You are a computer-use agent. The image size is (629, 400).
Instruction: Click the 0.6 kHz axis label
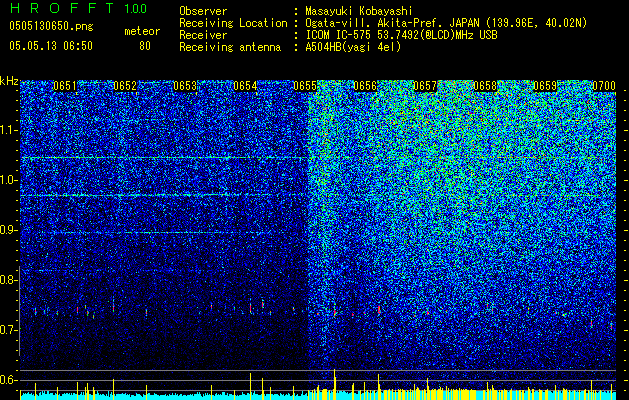(x=8, y=380)
